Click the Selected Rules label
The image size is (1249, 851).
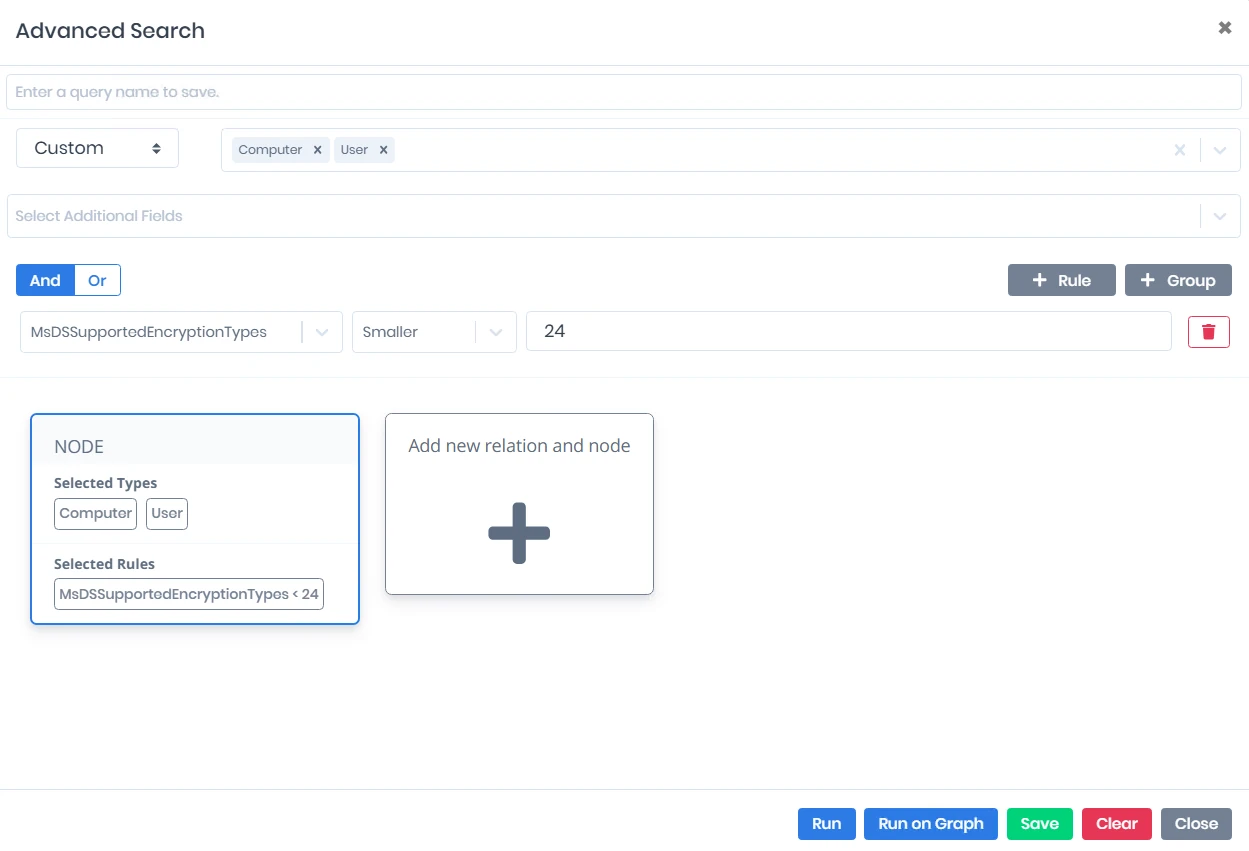pyautogui.click(x=104, y=564)
